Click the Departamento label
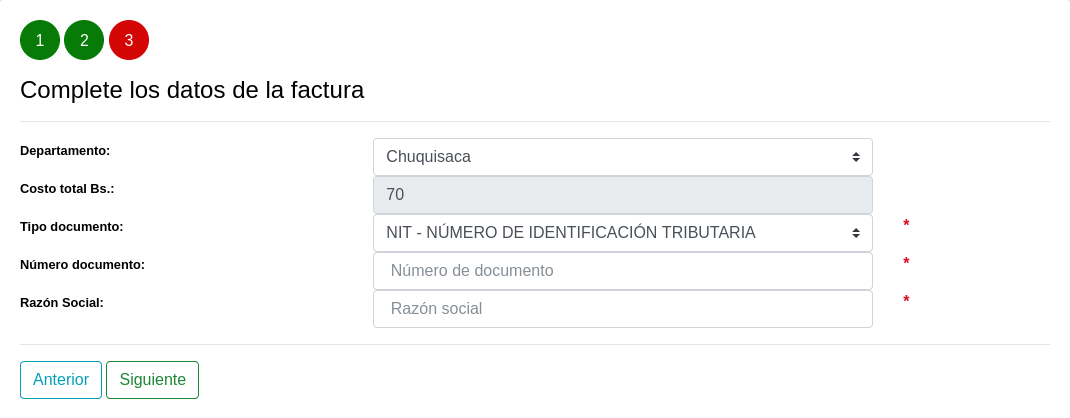Viewport: 1070px width, 418px height. [x=65, y=151]
